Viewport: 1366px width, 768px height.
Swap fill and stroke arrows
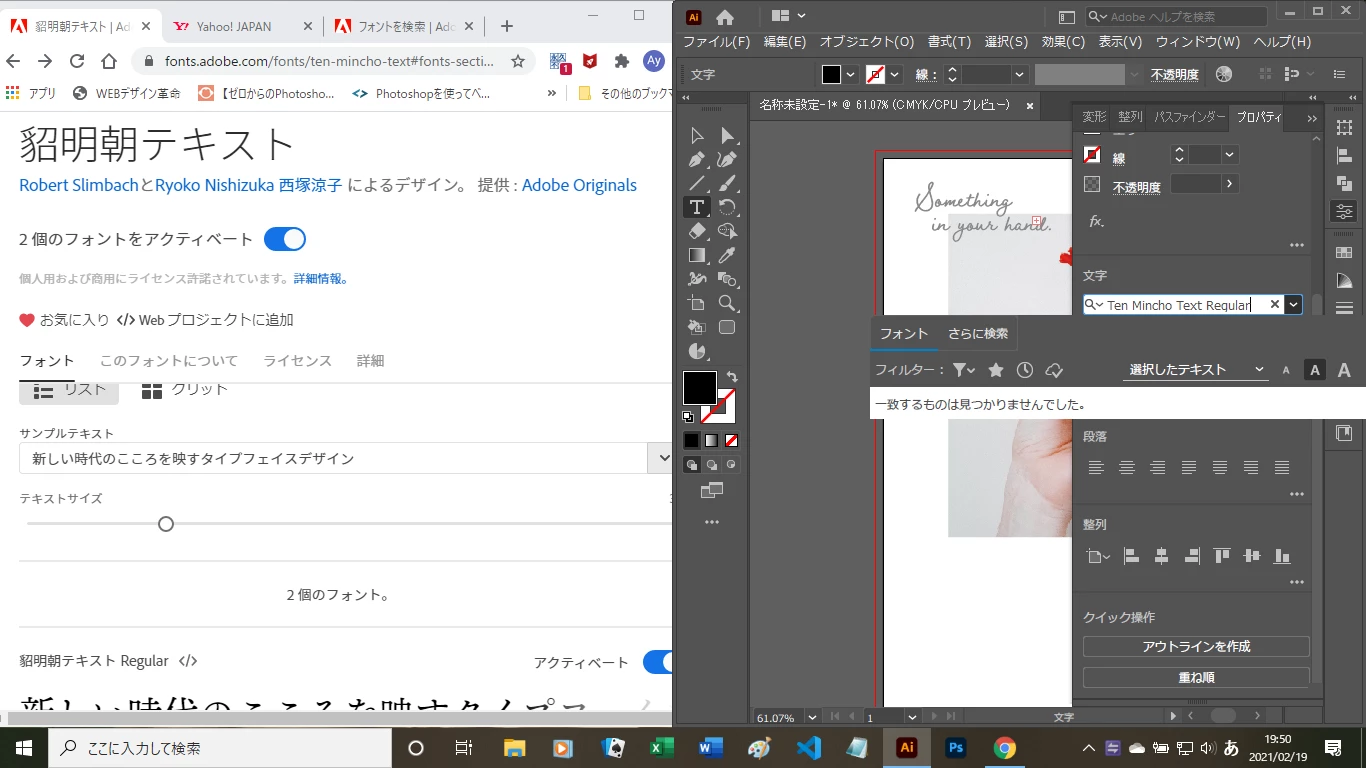click(731, 377)
